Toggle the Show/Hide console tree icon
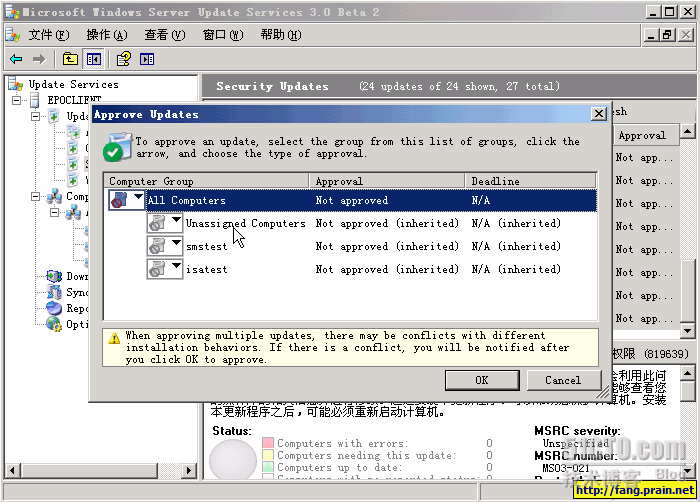The width and height of the screenshot is (700, 502). (94, 59)
